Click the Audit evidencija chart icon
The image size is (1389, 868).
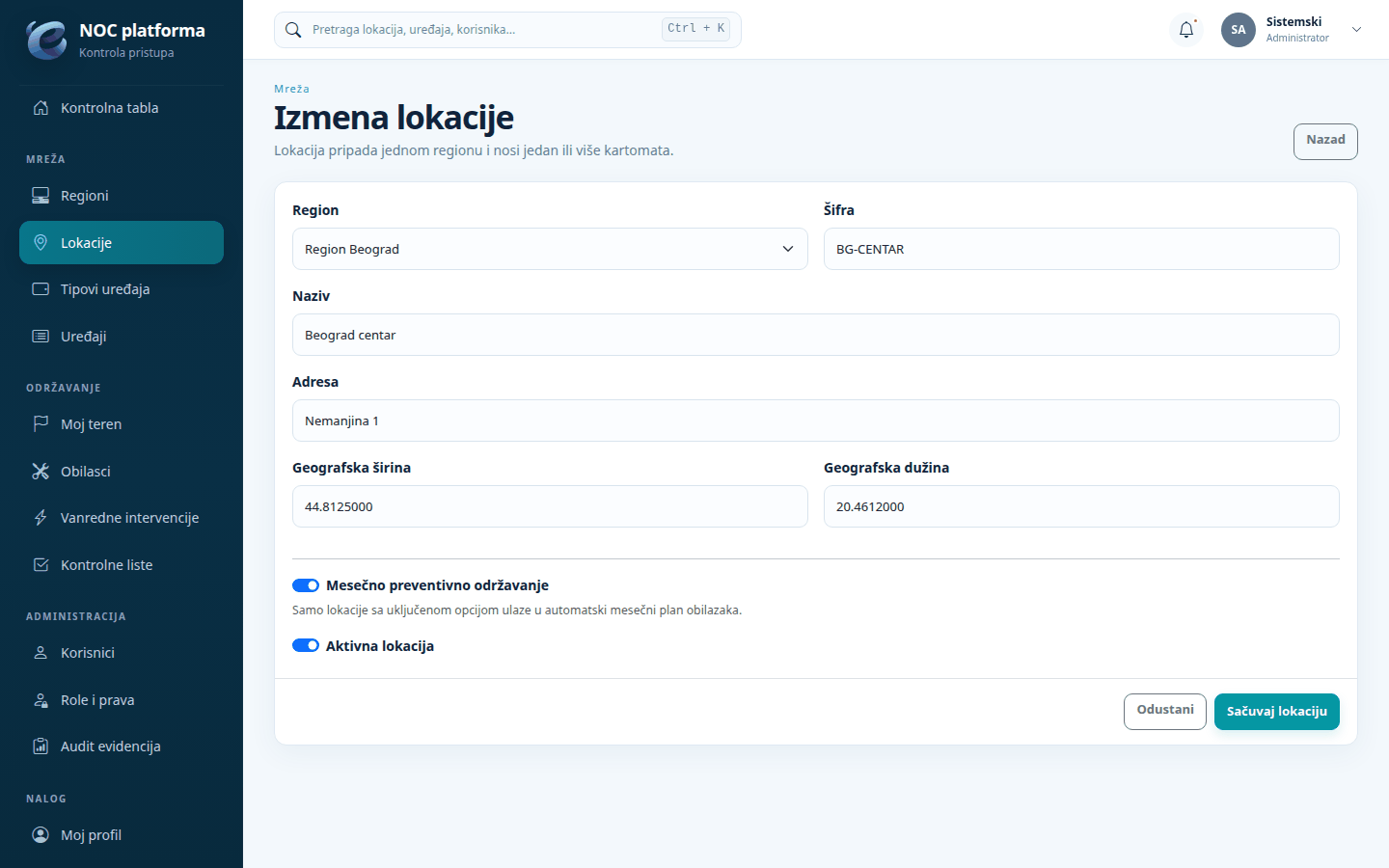click(41, 746)
